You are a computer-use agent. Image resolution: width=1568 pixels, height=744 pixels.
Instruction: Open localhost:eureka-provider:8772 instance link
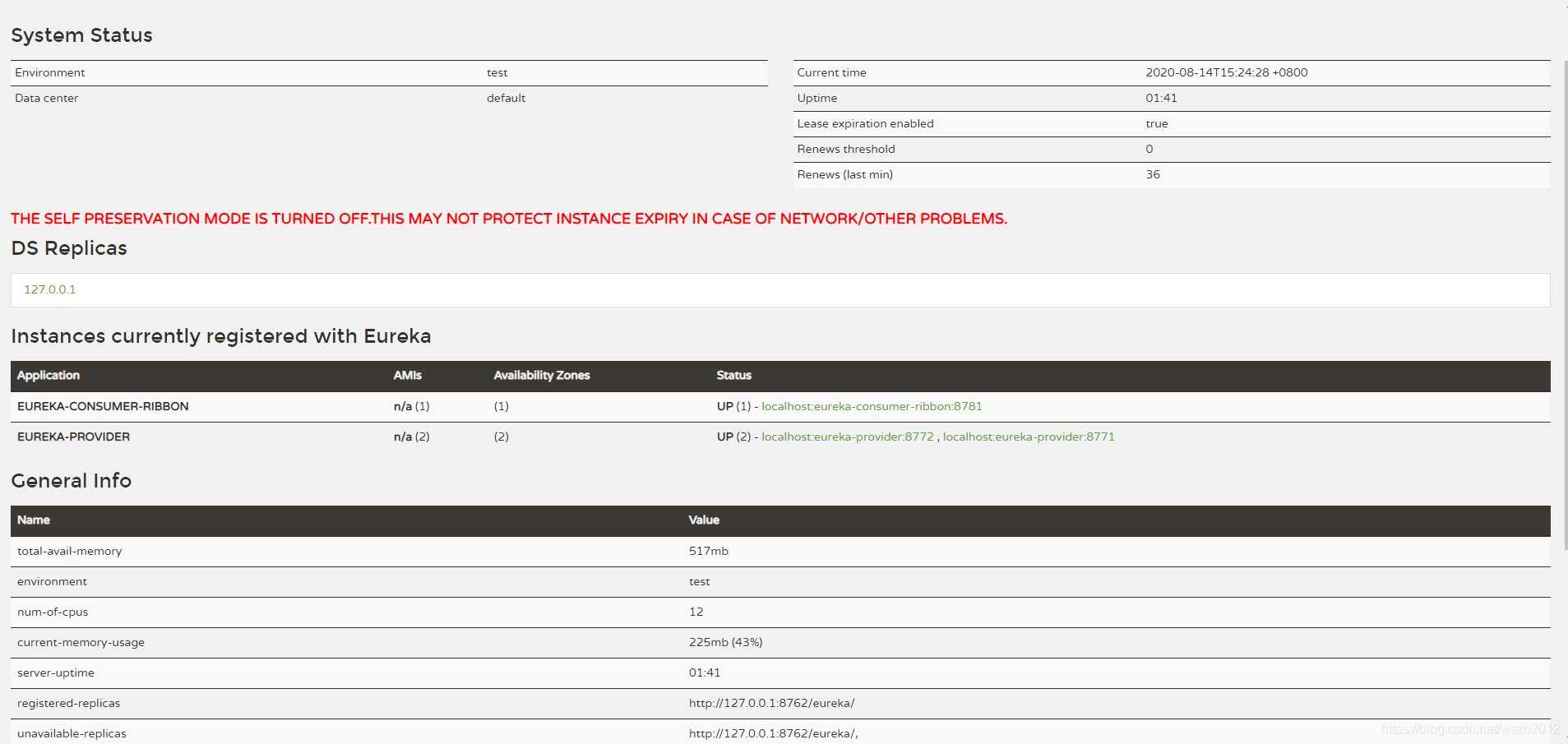click(848, 437)
